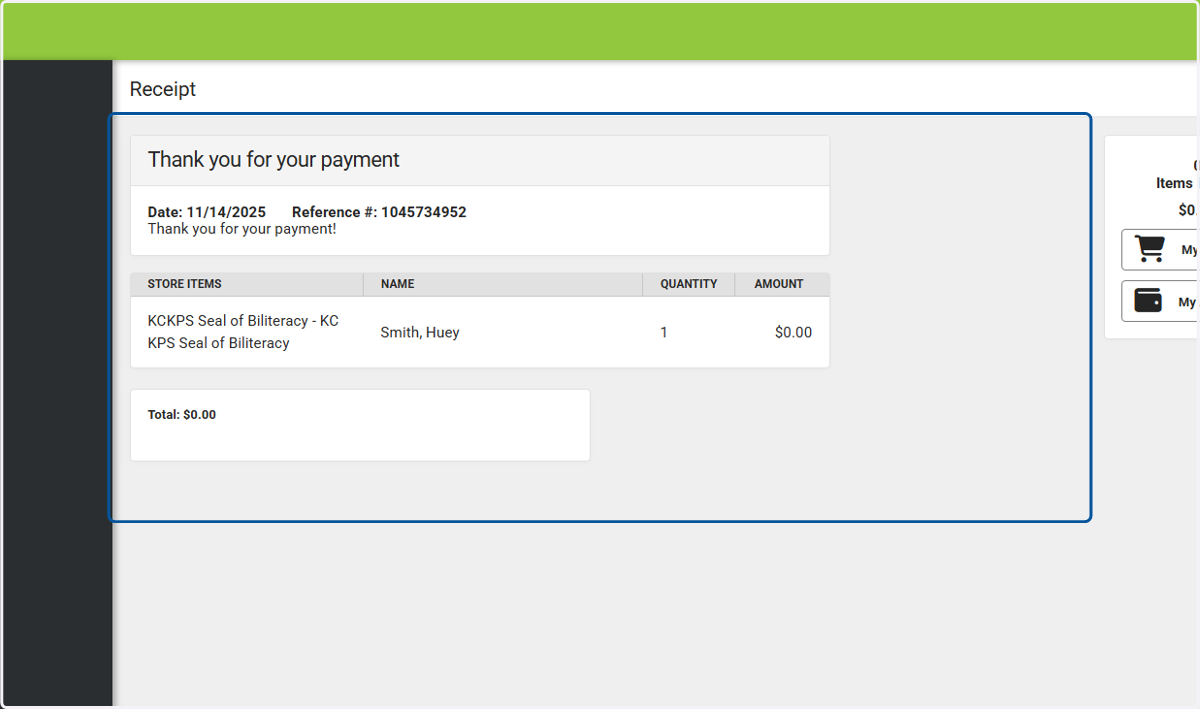1200x709 pixels.
Task: Select the KCKPS Seal of Biliteracy item
Action: (243, 332)
